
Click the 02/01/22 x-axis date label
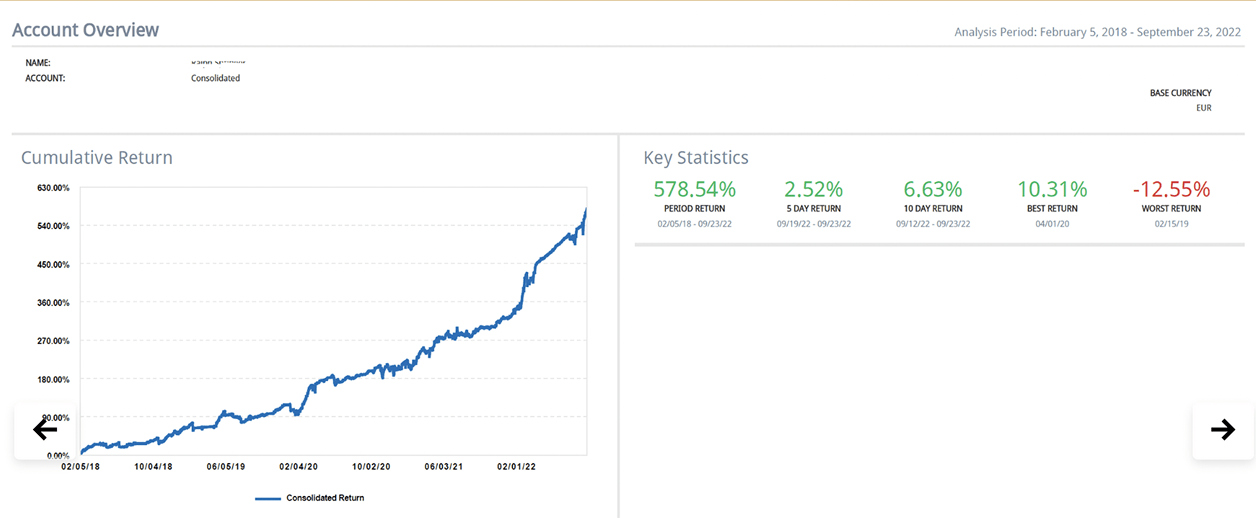pyautogui.click(x=517, y=466)
